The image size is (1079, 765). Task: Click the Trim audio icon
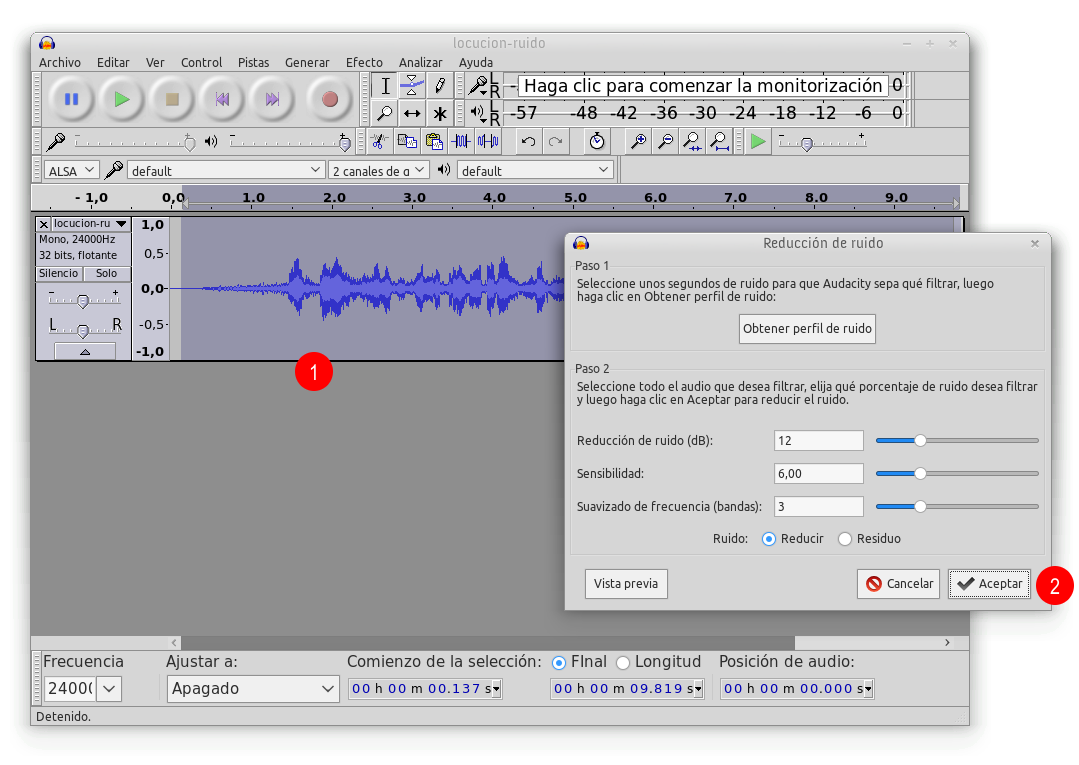pyautogui.click(x=461, y=142)
